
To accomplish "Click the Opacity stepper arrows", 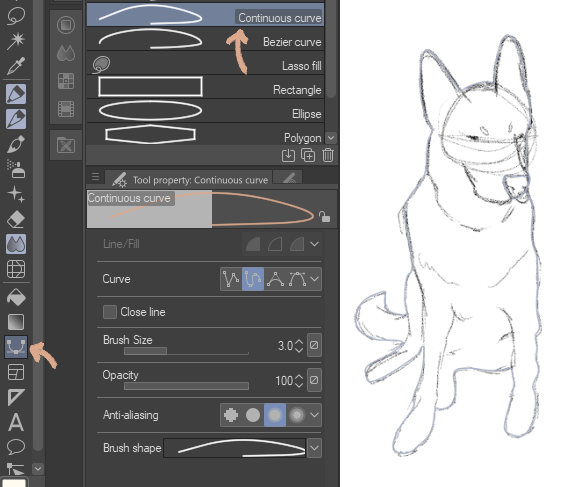I will tap(299, 381).
